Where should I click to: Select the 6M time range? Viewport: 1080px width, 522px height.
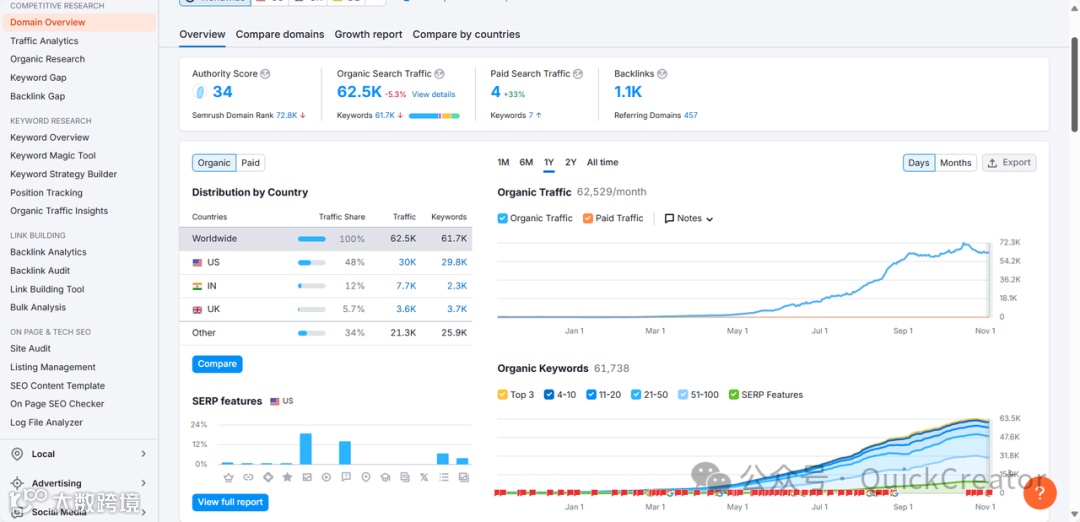(526, 163)
